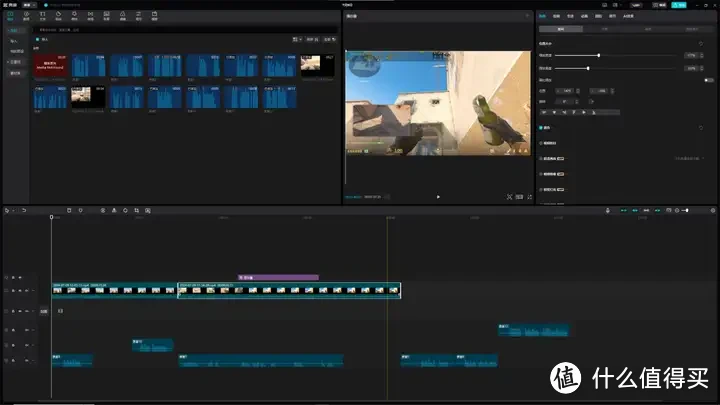This screenshot has height=405, width=720.
Task: Collapse the Local item in left sidebar
Action: tap(15, 30)
